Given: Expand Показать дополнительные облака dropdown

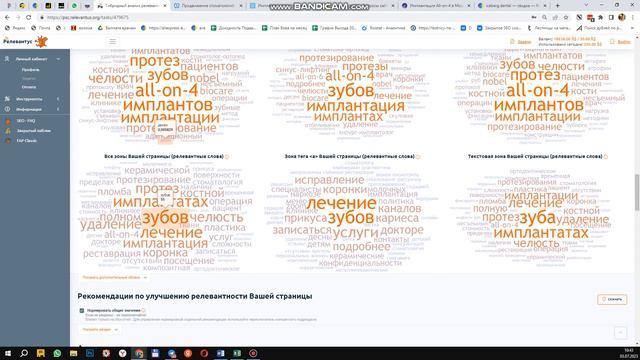Looking at the screenshot, I should click(114, 278).
